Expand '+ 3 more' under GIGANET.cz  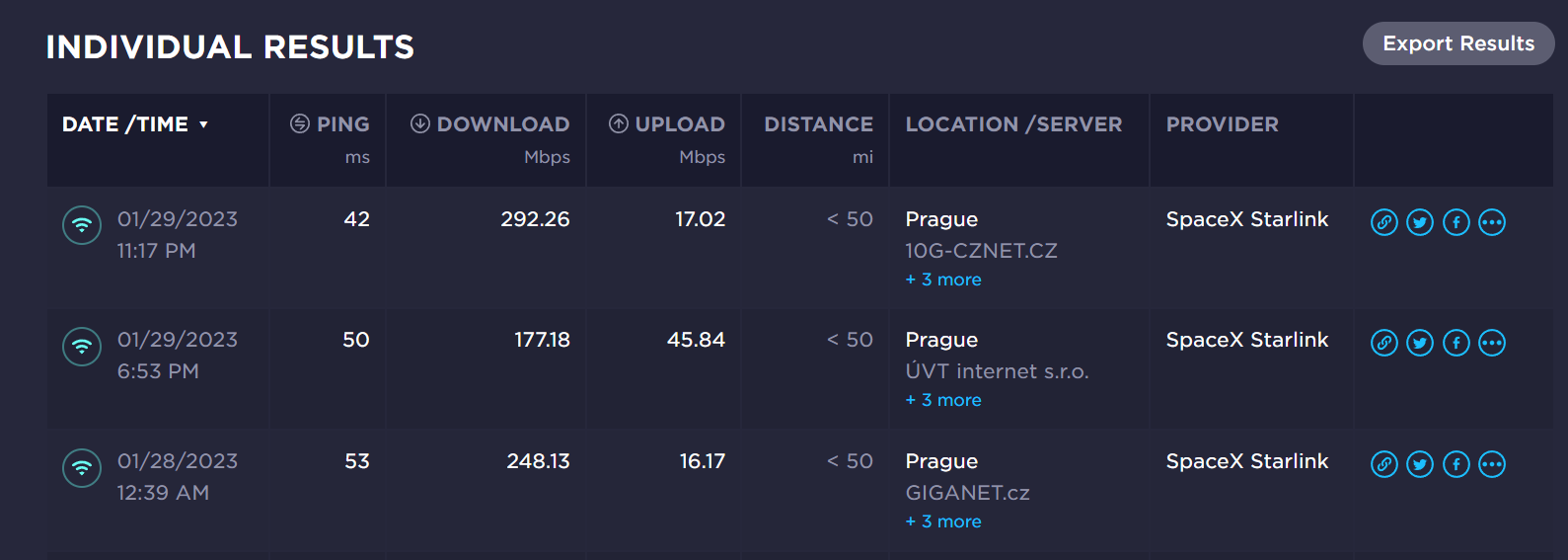[943, 521]
